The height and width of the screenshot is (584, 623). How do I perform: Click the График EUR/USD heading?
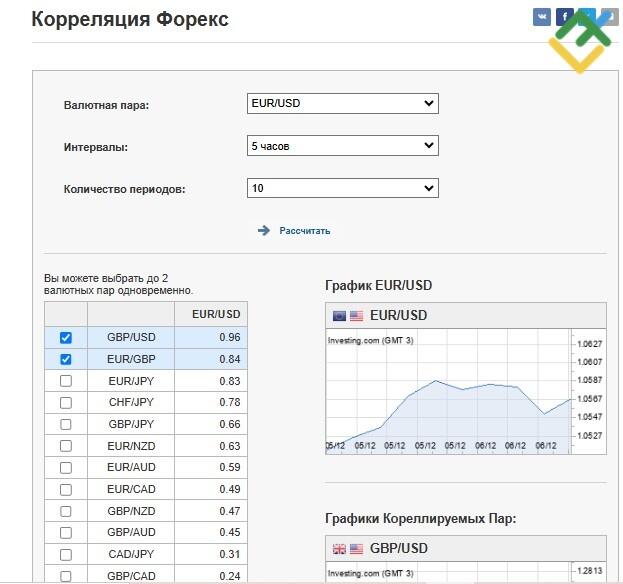[379, 285]
